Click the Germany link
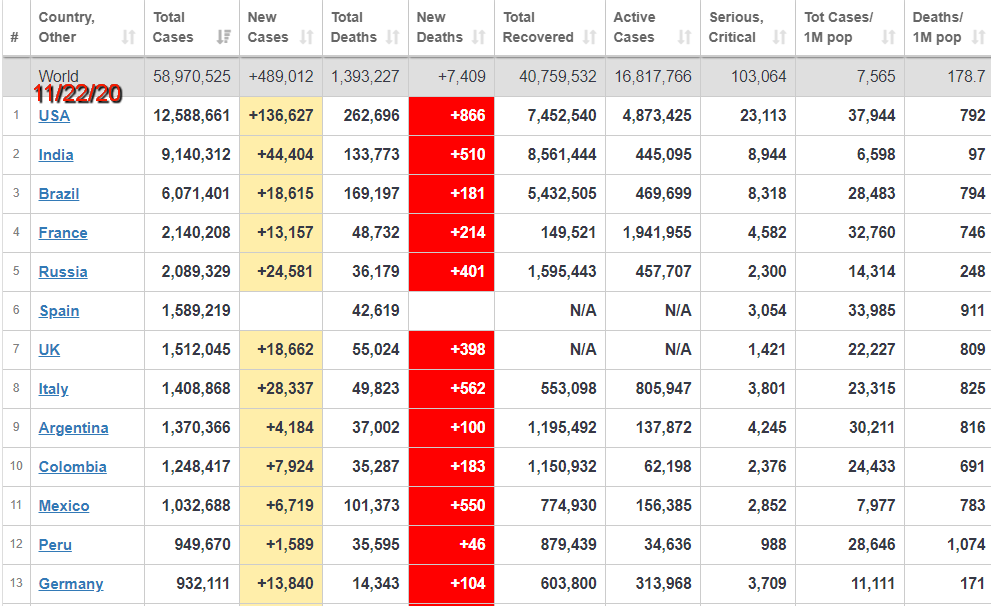This screenshot has height=606, width=991. [71, 584]
